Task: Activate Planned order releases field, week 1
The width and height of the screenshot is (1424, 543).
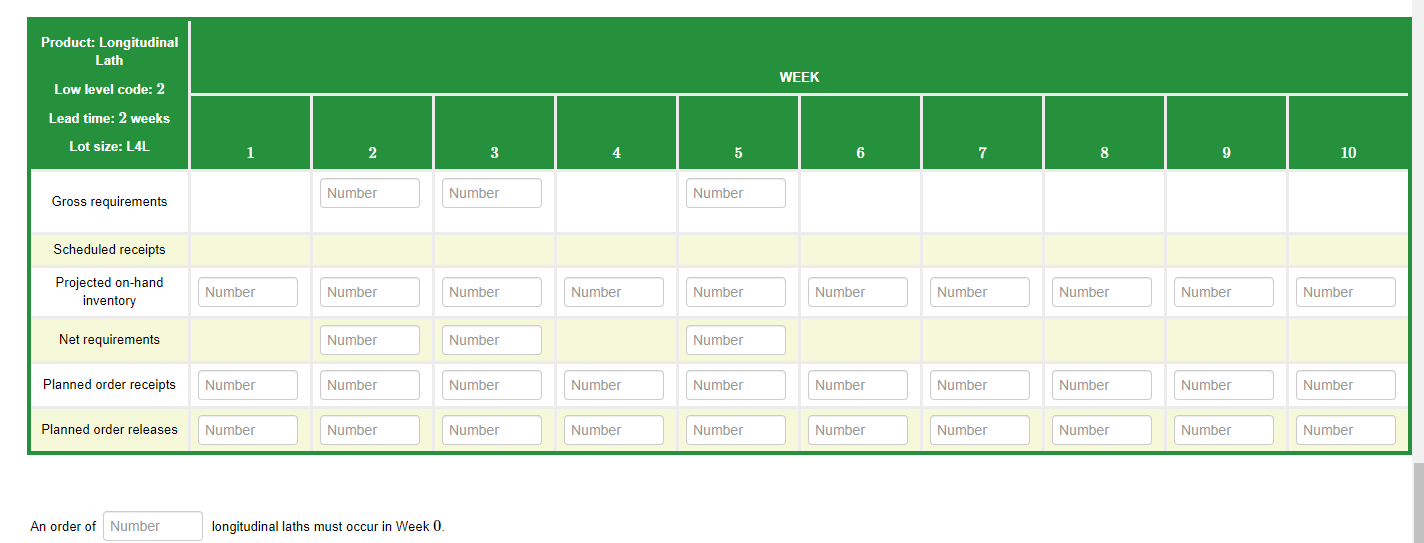Action: pos(248,430)
